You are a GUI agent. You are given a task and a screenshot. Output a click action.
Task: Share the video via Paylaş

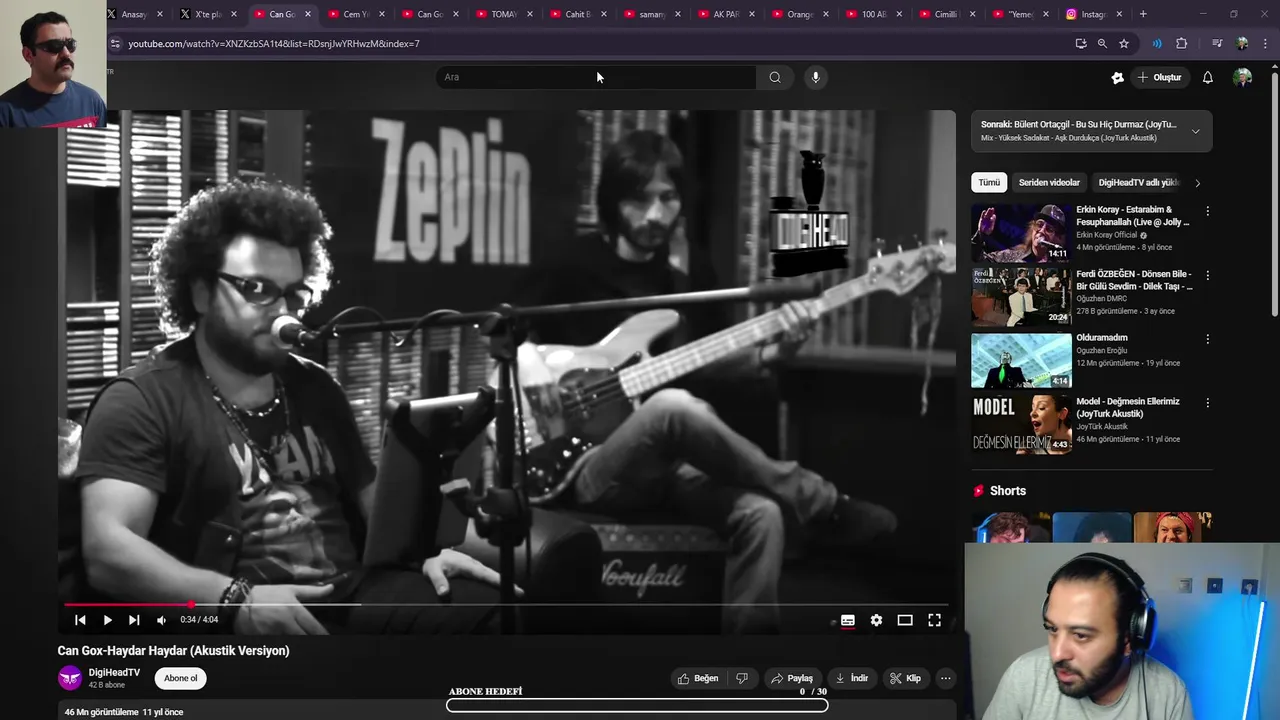[791, 678]
